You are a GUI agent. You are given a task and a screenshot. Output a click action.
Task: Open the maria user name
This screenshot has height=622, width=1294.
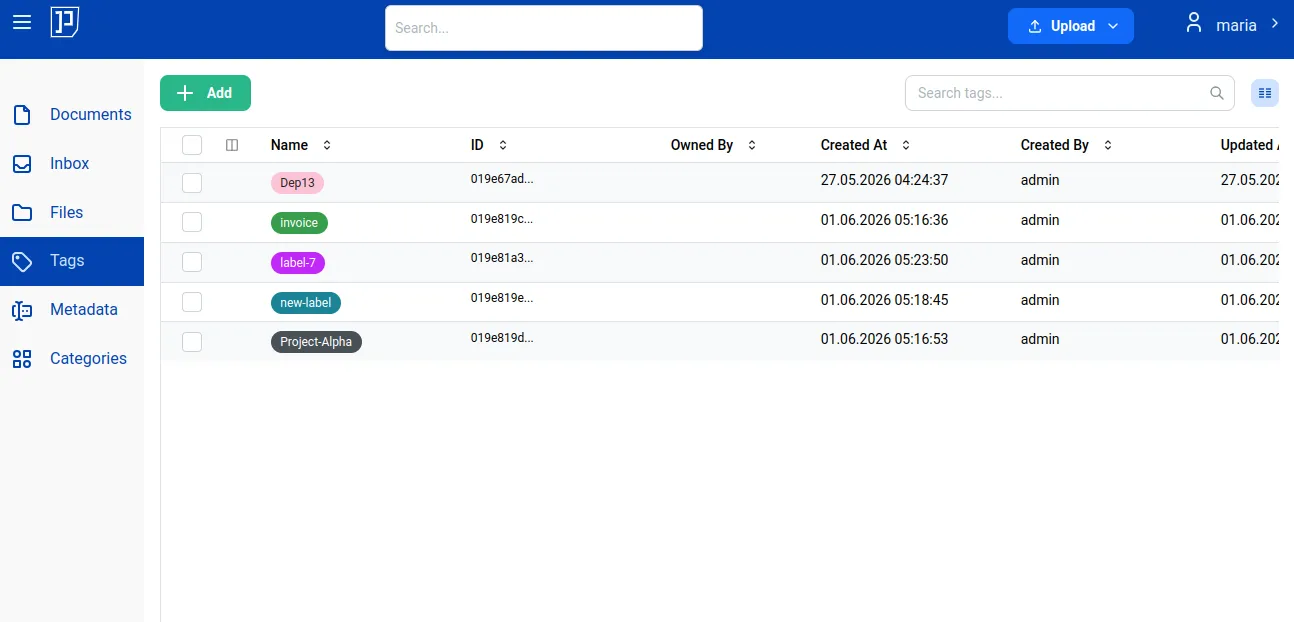[x=1236, y=25]
